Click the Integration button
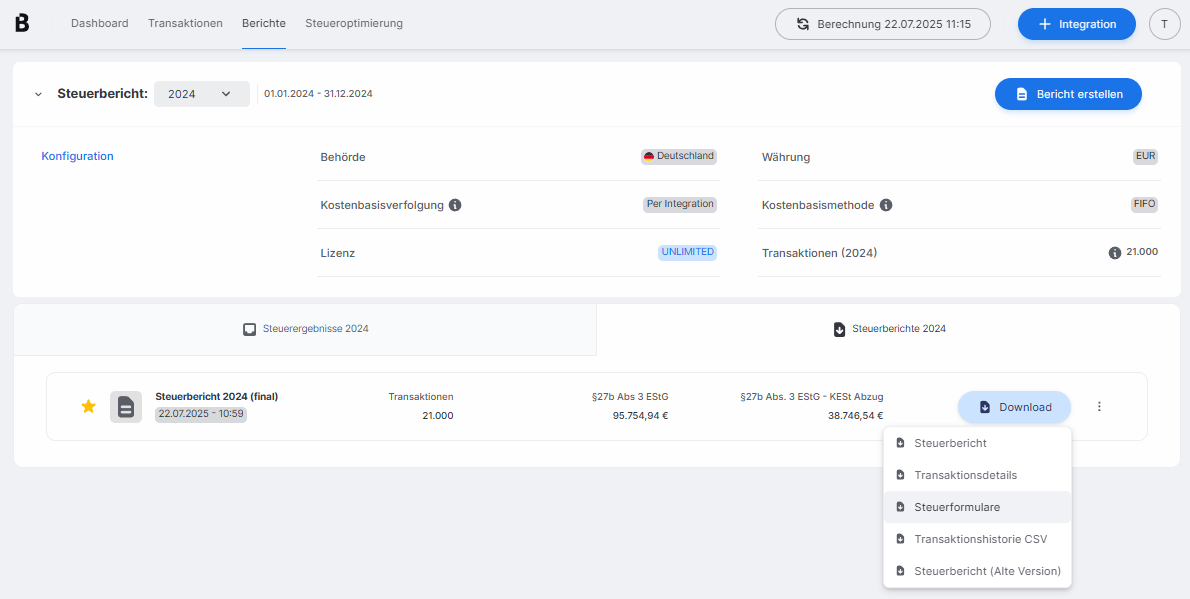1190x599 pixels. click(x=1076, y=24)
